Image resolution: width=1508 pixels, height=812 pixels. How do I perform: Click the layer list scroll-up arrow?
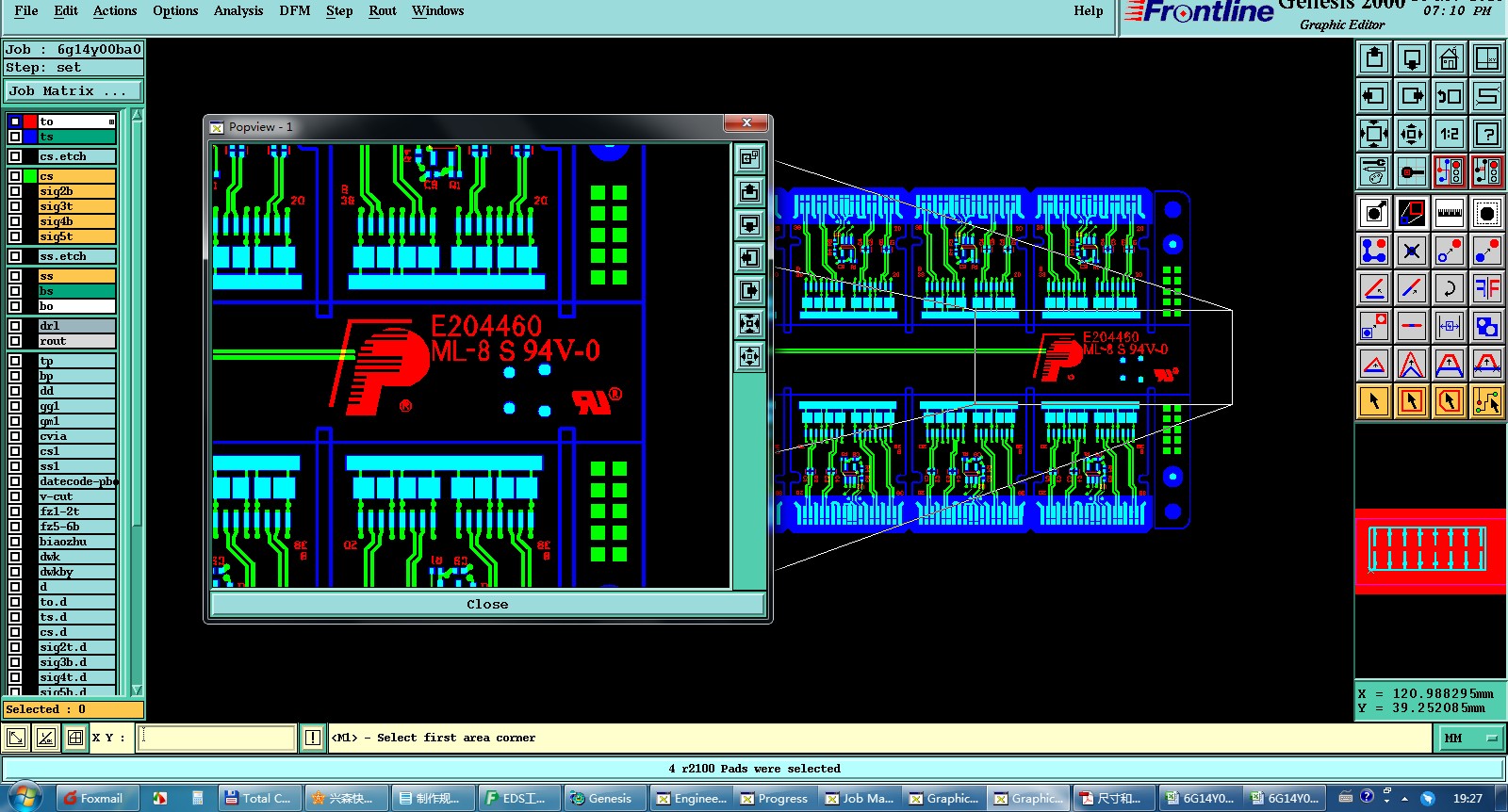click(x=138, y=115)
